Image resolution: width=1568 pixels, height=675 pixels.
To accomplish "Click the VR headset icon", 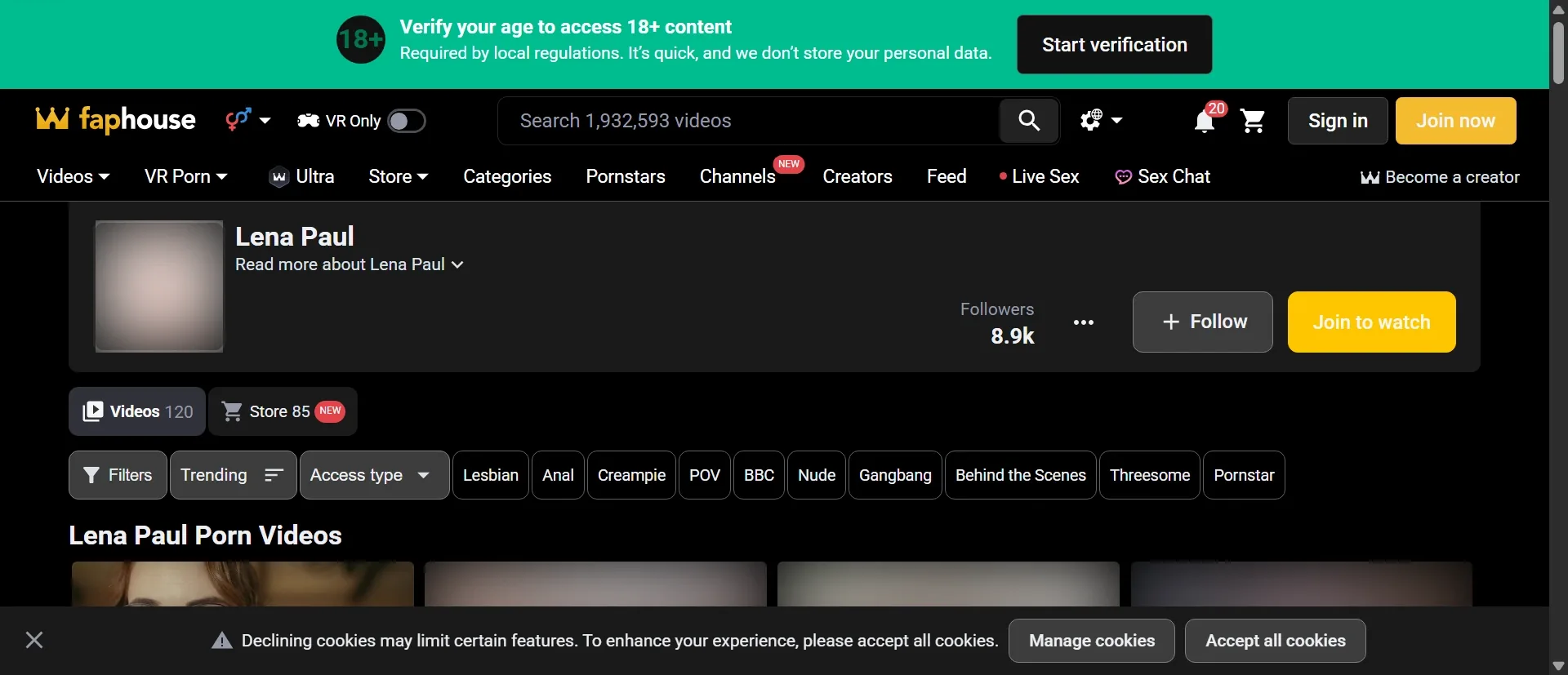I will 308,121.
